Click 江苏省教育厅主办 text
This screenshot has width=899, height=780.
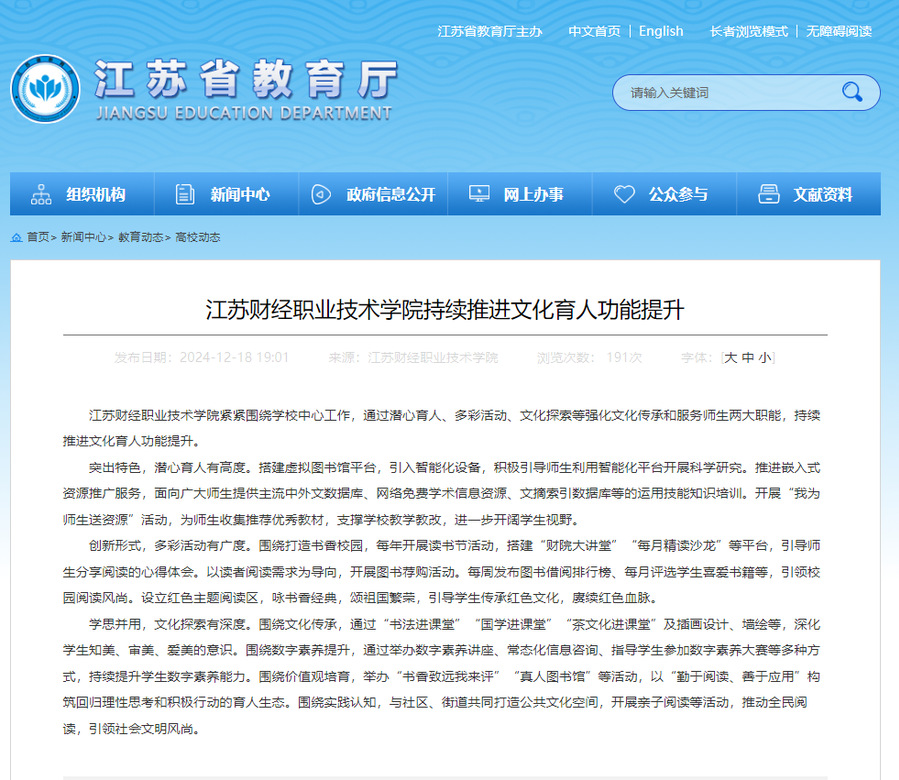tap(490, 31)
